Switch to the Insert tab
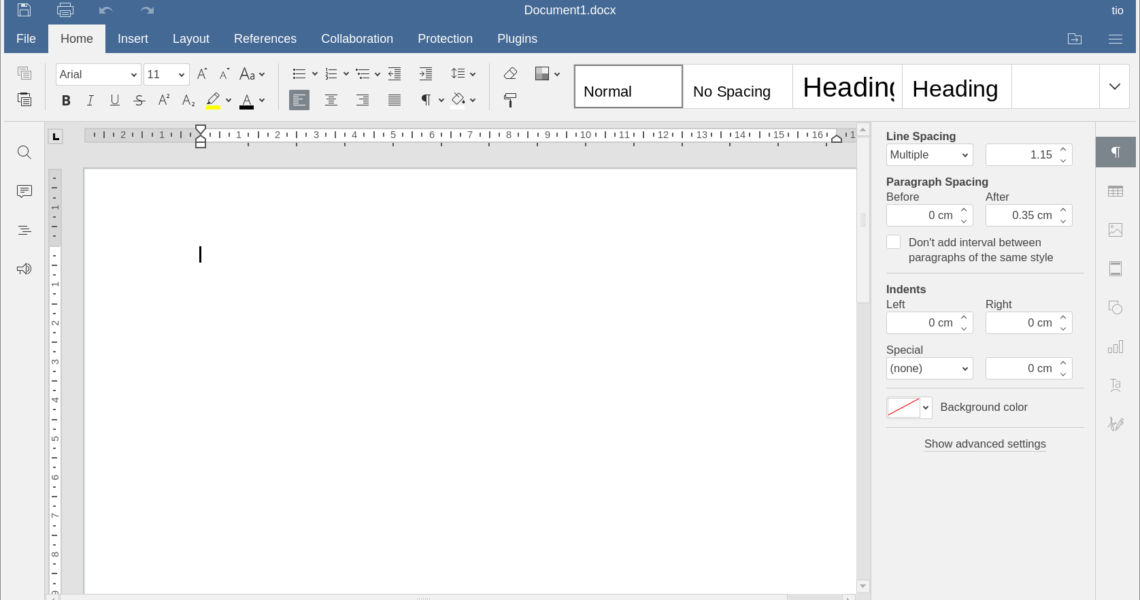The width and height of the screenshot is (1140, 600). (x=133, y=39)
